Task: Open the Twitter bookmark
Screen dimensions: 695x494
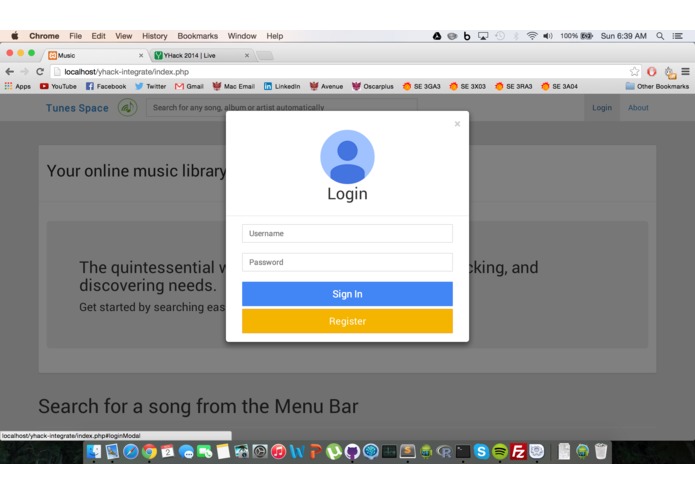Action: pyautogui.click(x=151, y=86)
